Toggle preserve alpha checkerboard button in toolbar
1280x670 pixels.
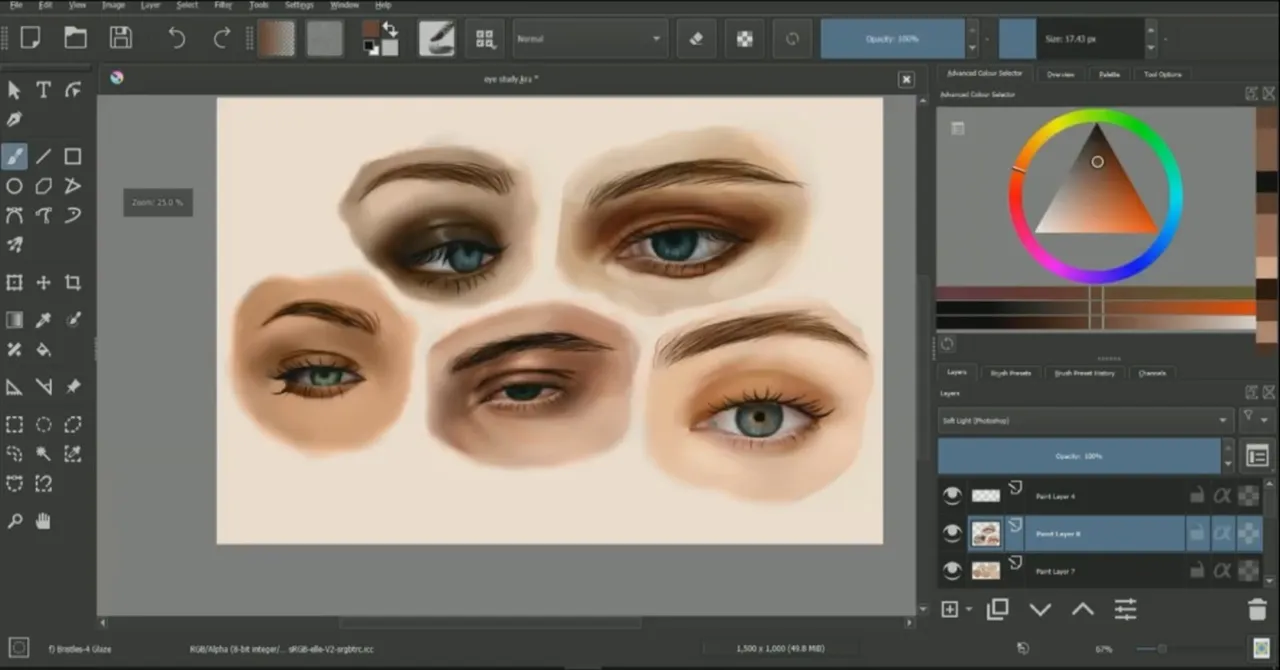pyautogui.click(x=745, y=39)
